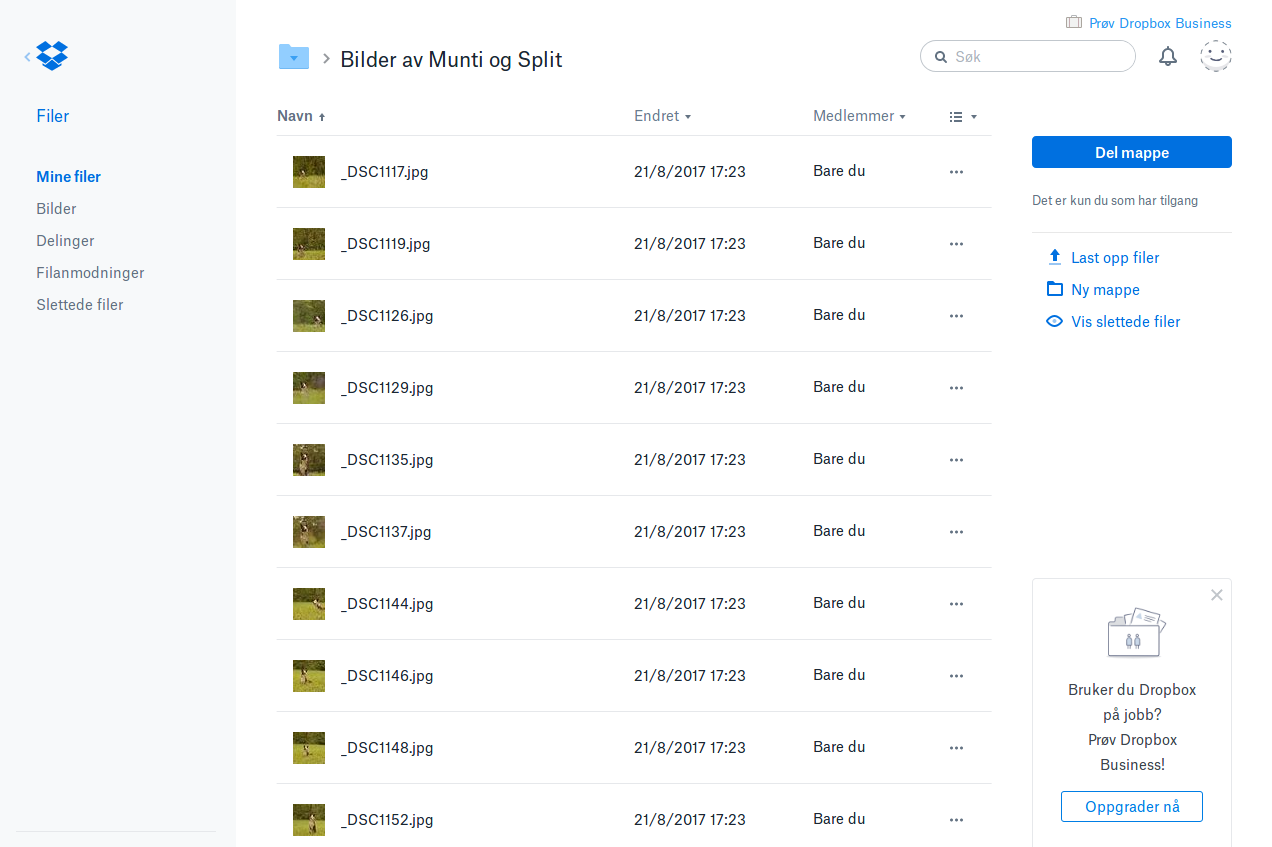Viewport: 1272px width, 847px height.
Task: Open Slettede filer in sidebar
Action: point(80,305)
